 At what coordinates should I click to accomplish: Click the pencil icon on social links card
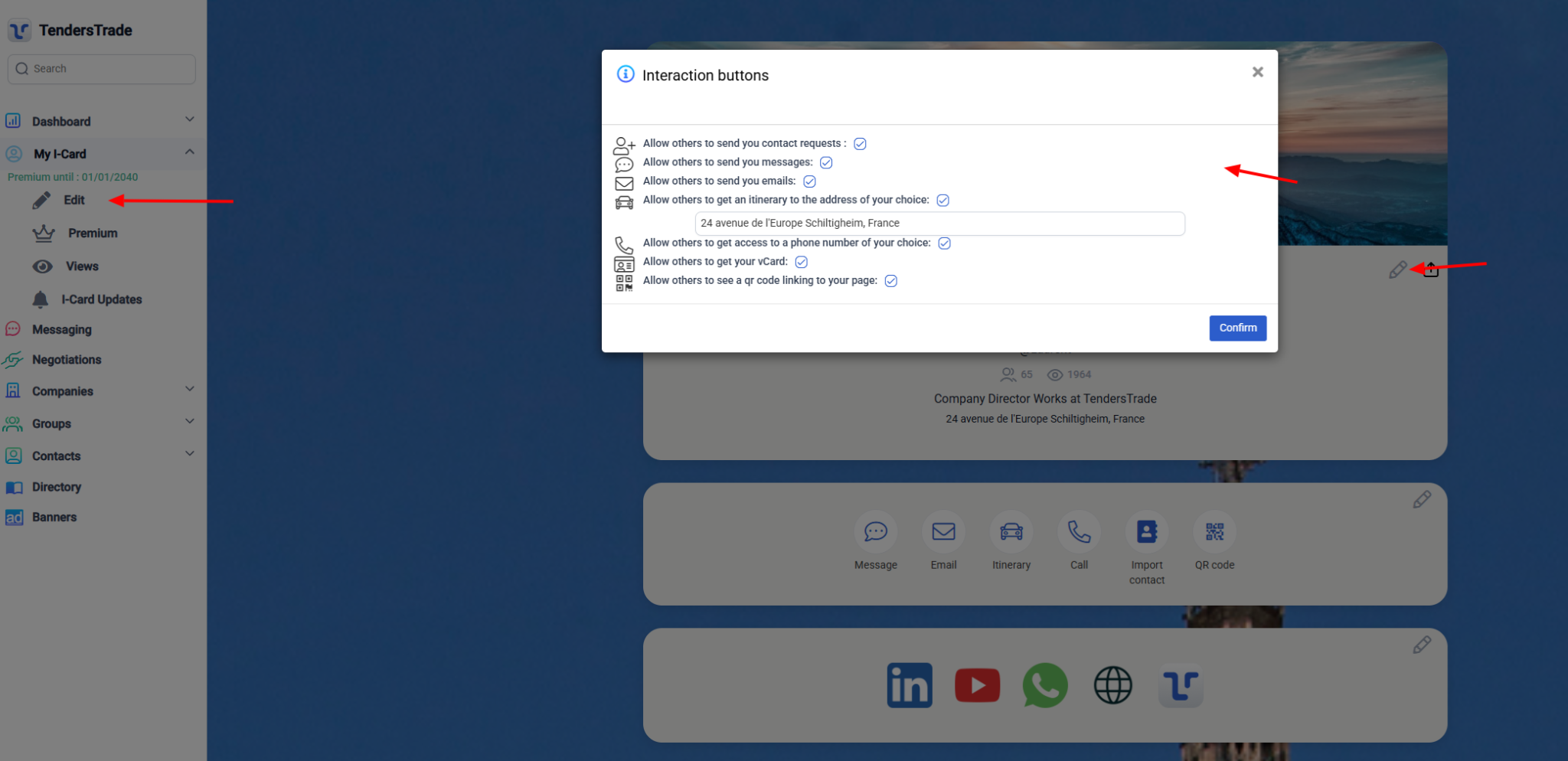[1422, 645]
